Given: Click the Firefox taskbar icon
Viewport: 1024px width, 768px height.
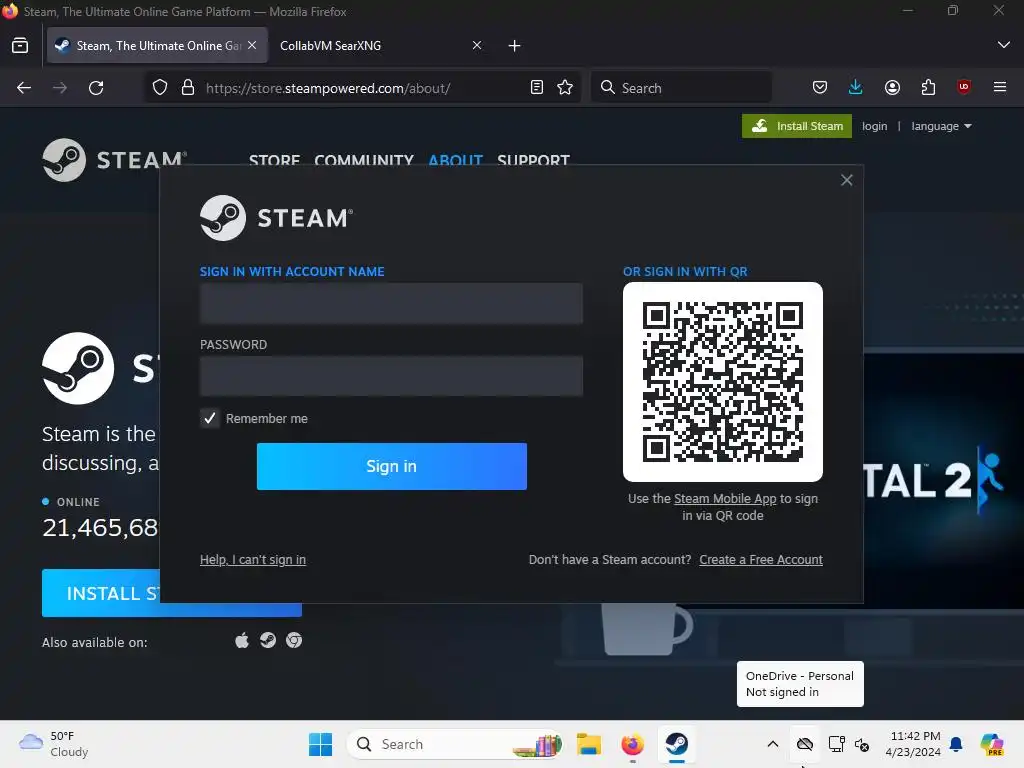Looking at the screenshot, I should (x=632, y=744).
